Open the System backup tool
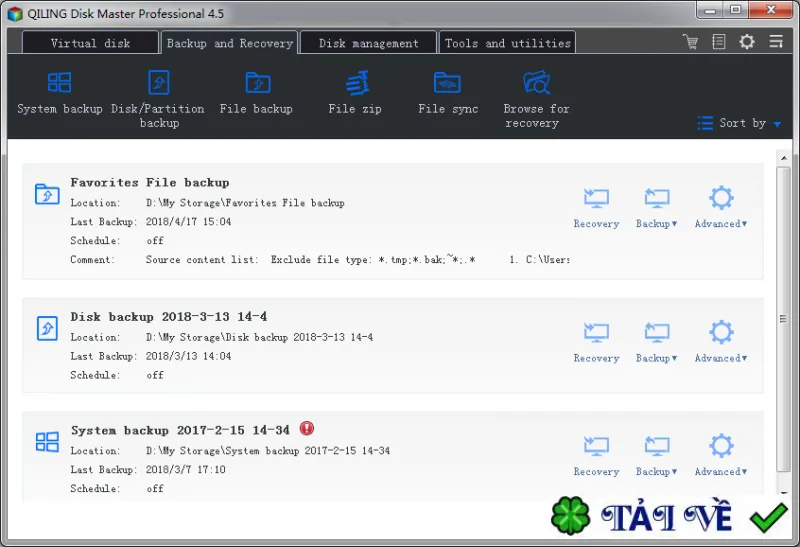This screenshot has width=800, height=547. [60, 93]
